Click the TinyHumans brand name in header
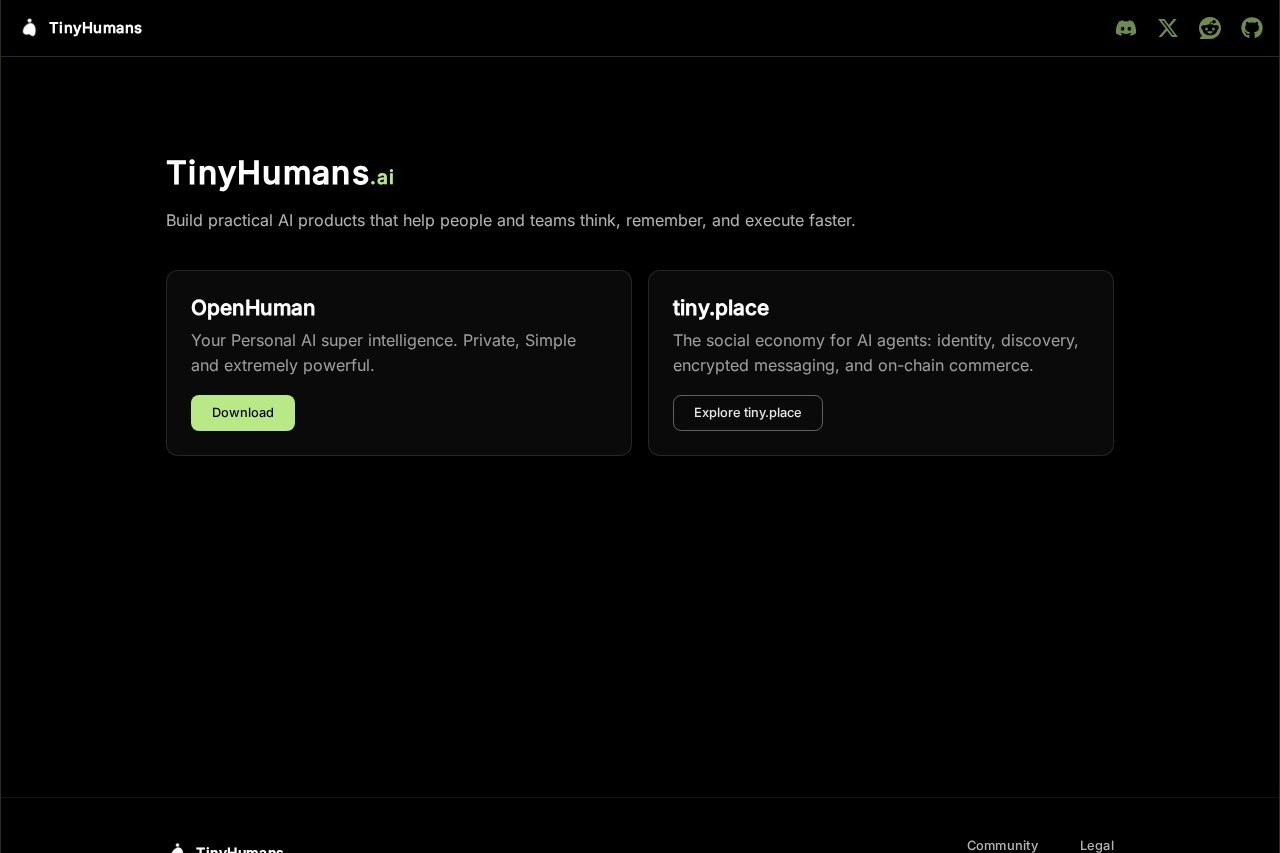The image size is (1280, 853). [95, 28]
